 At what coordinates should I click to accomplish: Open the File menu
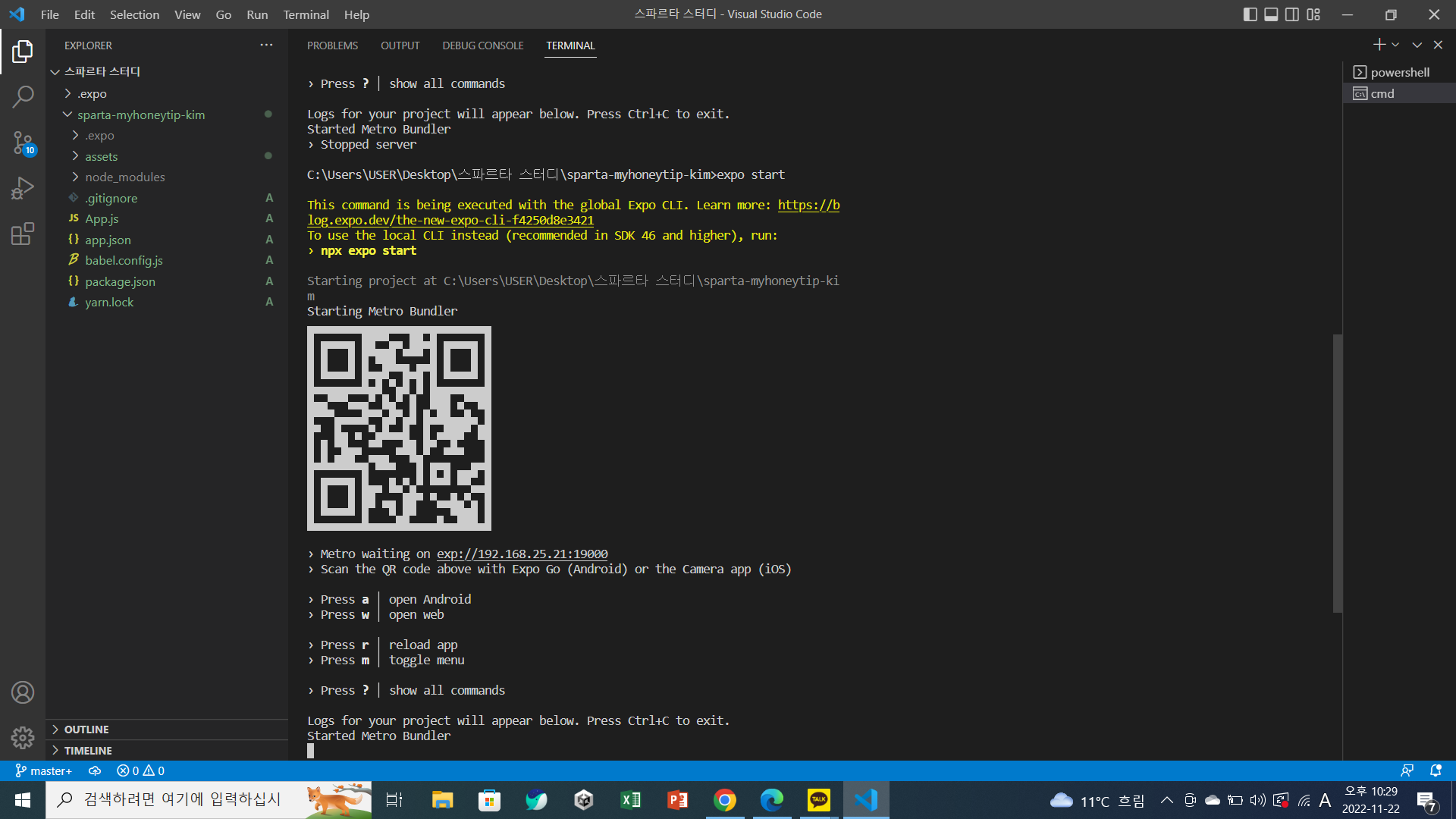click(x=50, y=14)
